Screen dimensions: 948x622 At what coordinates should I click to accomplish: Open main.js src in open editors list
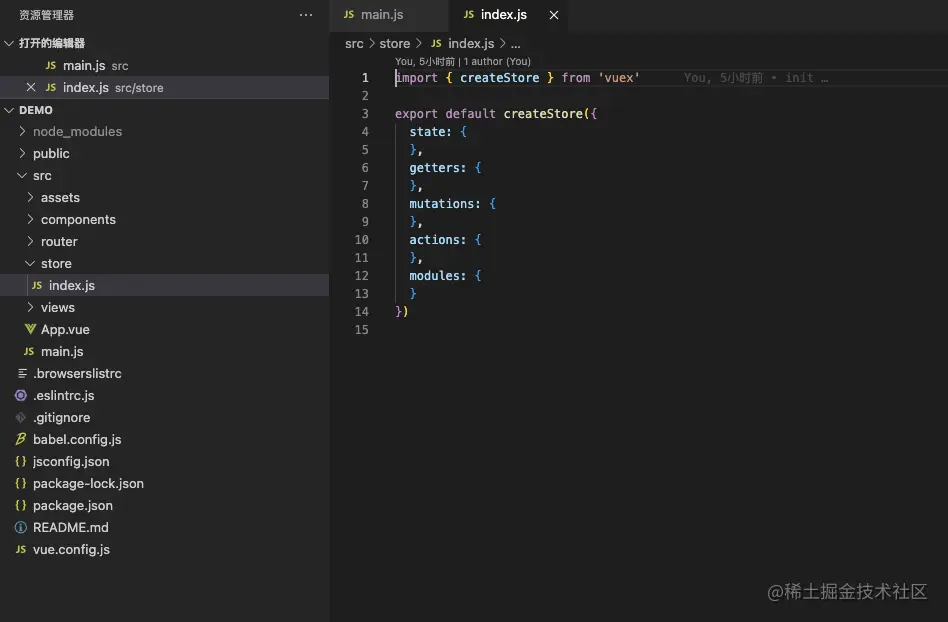click(x=164, y=65)
